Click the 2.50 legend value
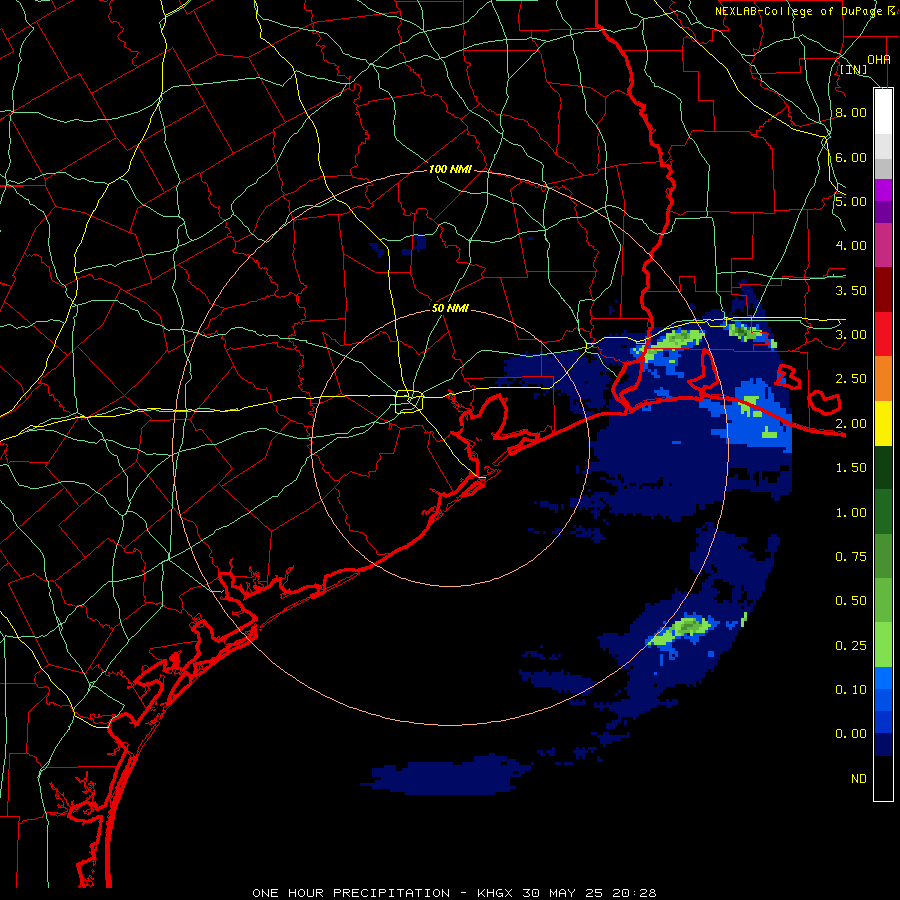Image resolution: width=900 pixels, height=900 pixels. pyautogui.click(x=851, y=379)
